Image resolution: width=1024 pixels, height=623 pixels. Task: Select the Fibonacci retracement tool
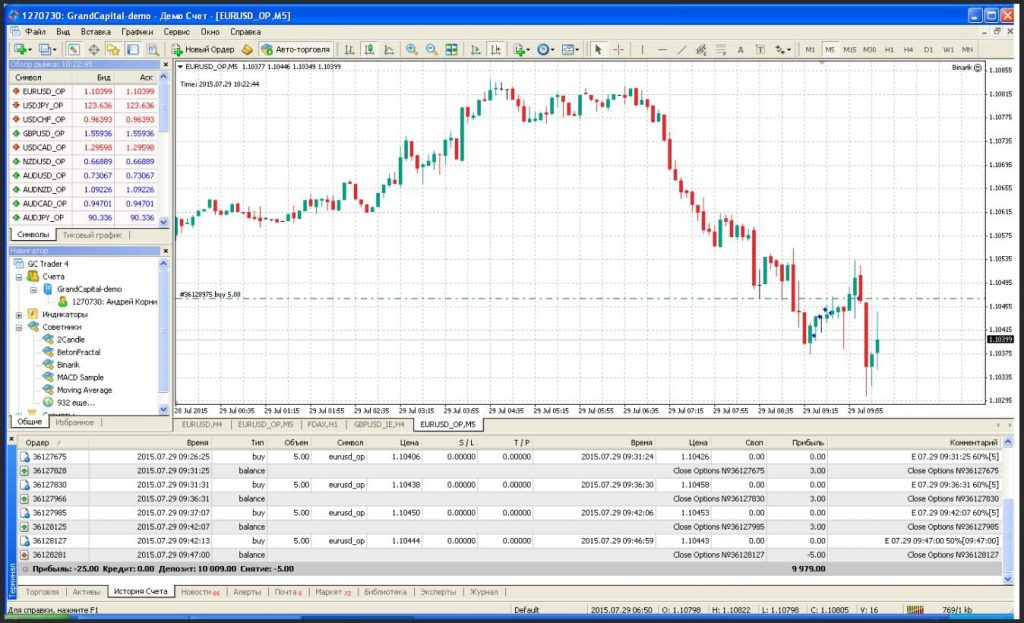click(x=721, y=50)
